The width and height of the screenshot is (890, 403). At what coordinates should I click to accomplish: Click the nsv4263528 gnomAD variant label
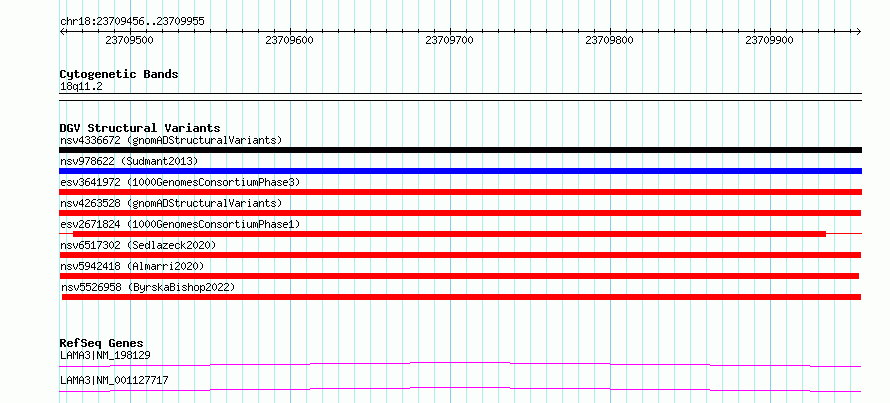coord(171,203)
